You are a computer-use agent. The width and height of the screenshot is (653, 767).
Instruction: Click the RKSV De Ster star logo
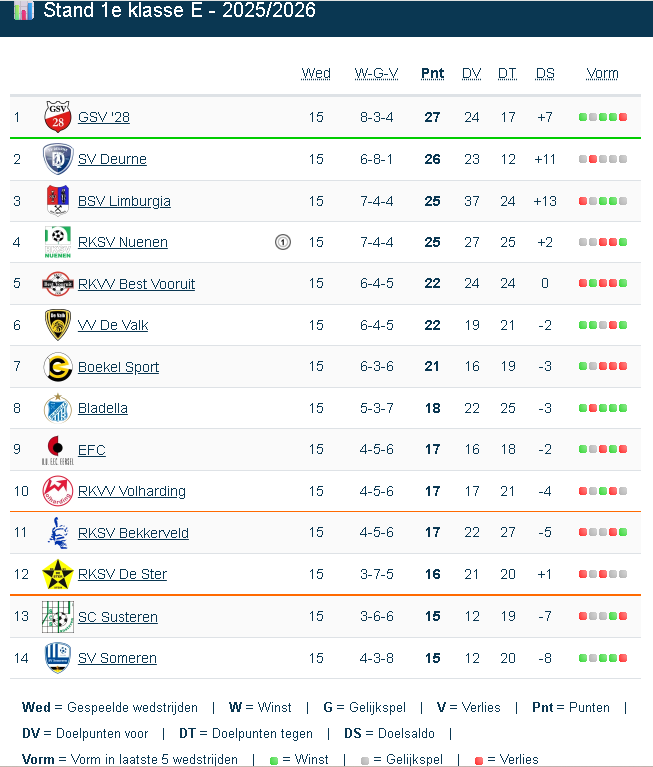point(57,574)
